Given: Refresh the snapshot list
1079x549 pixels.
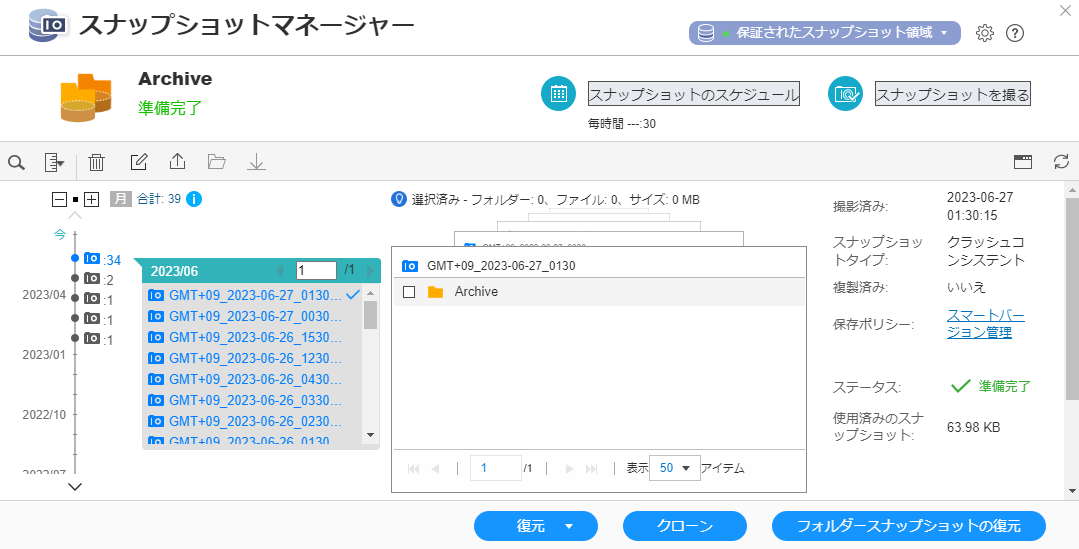Looking at the screenshot, I should pos(1061,162).
